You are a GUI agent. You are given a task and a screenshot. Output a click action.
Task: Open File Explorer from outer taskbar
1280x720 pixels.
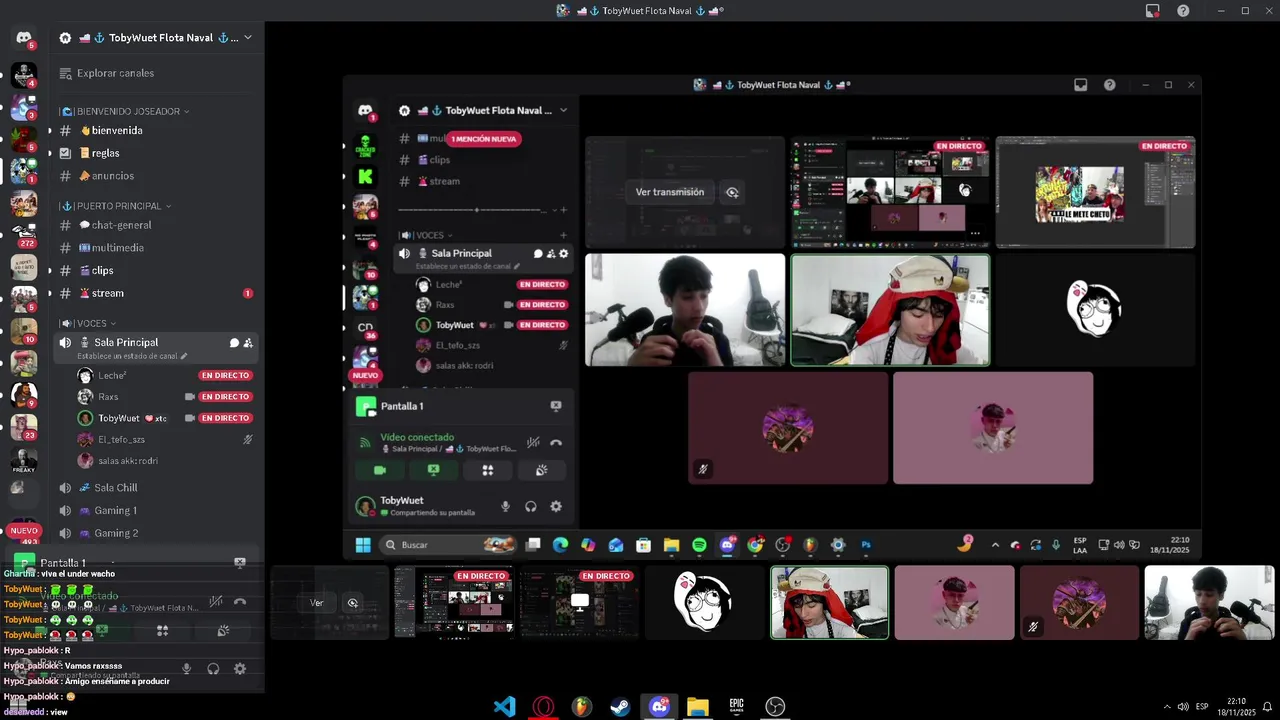698,707
